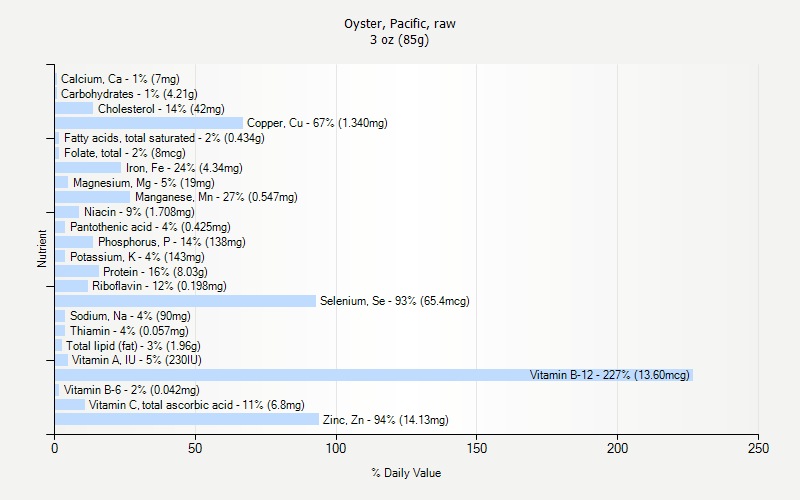Click the serving size text '3 oz (85g)'
This screenshot has width=800, height=500.
[x=399, y=39]
